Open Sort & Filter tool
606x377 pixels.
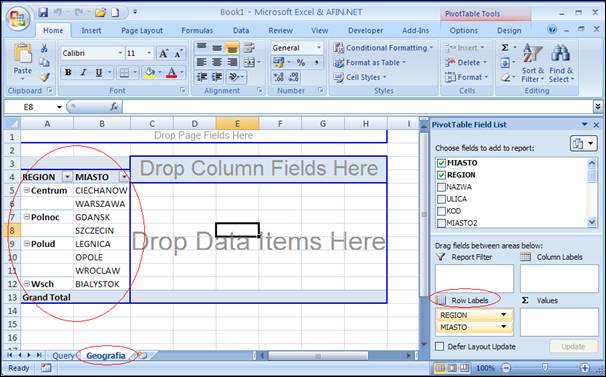tap(532, 63)
